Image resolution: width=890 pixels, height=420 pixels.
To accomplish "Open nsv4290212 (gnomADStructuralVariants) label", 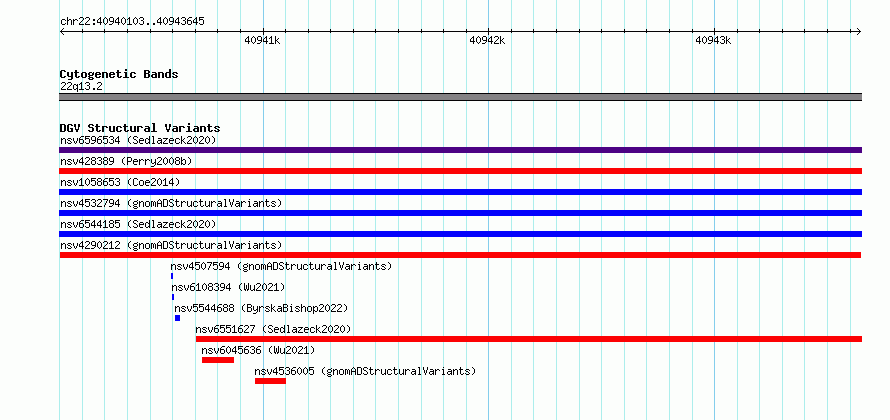I will (171, 245).
